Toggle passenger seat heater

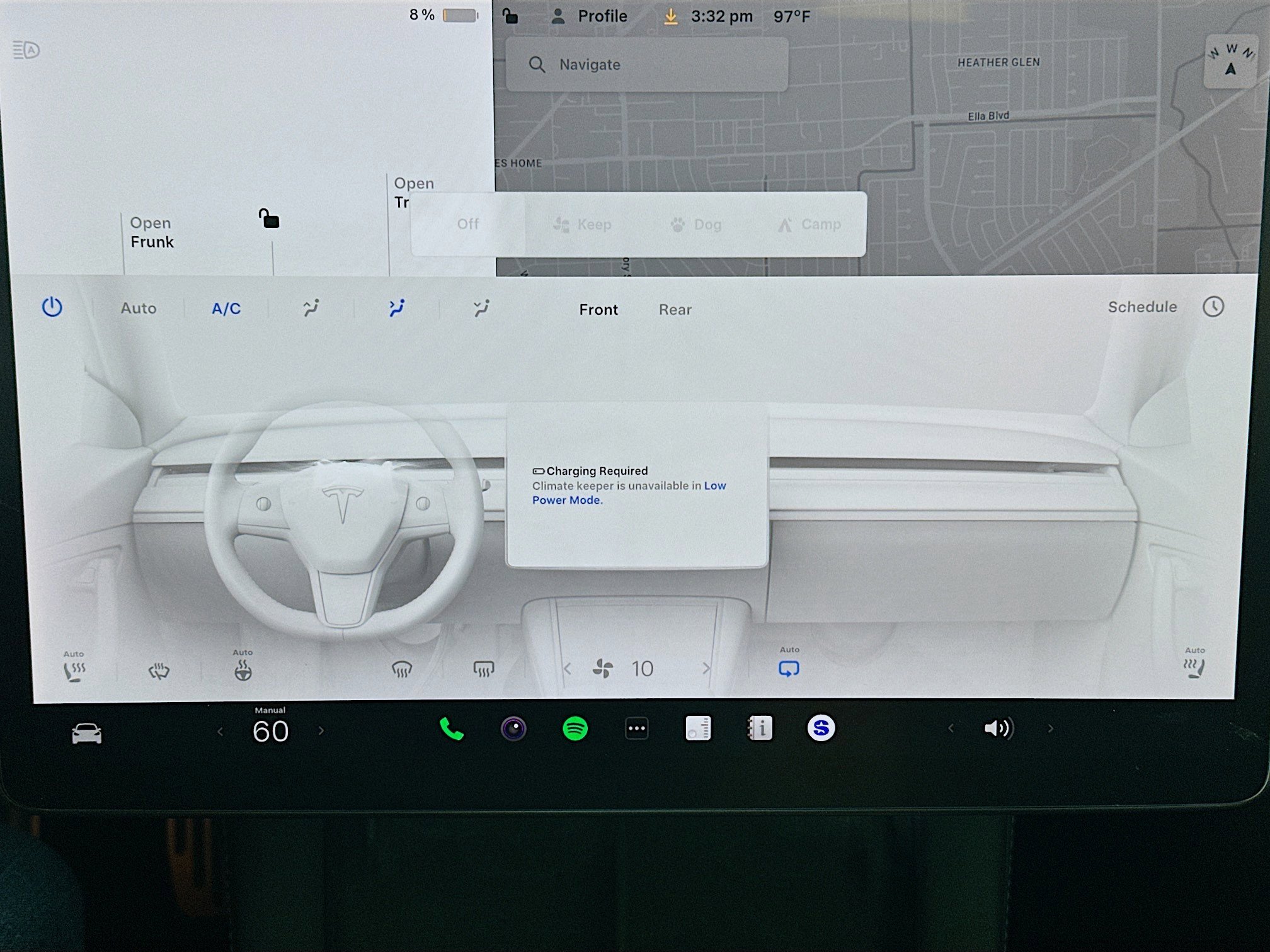1194,669
